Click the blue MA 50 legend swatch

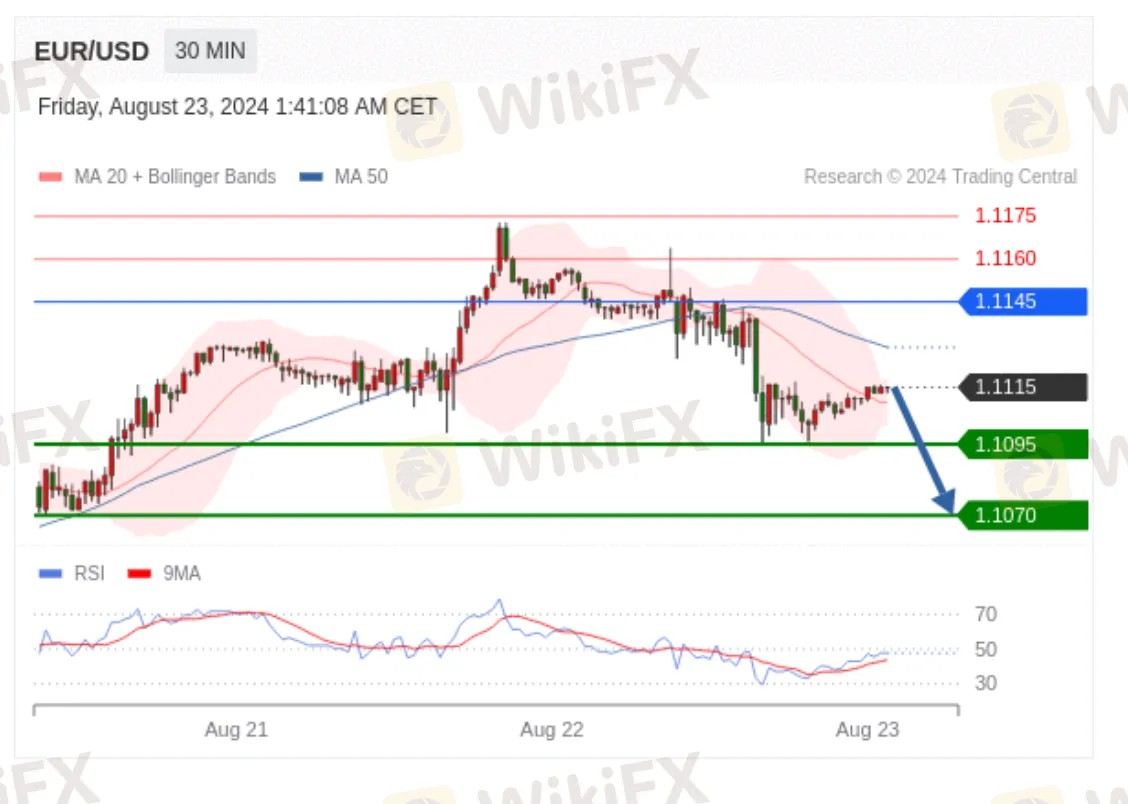[311, 177]
